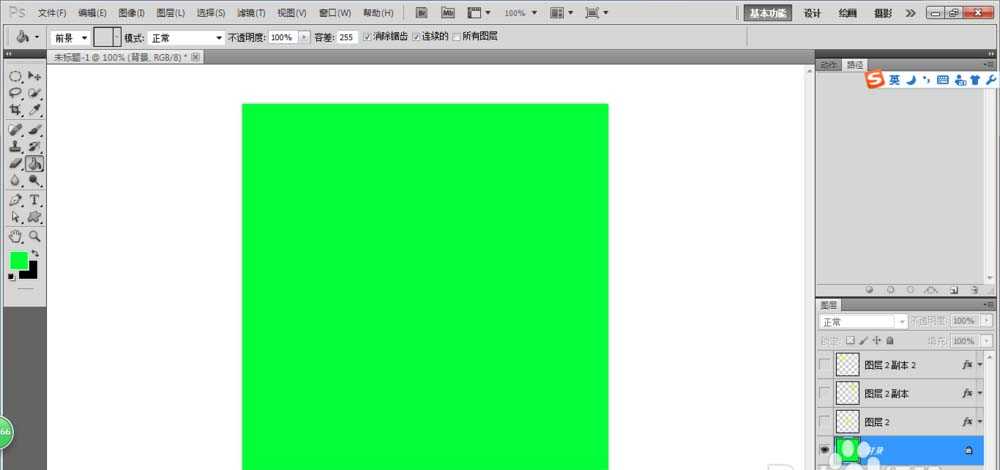This screenshot has width=1000, height=470.
Task: Open the fill source 前景 dropdown
Action: [70, 37]
